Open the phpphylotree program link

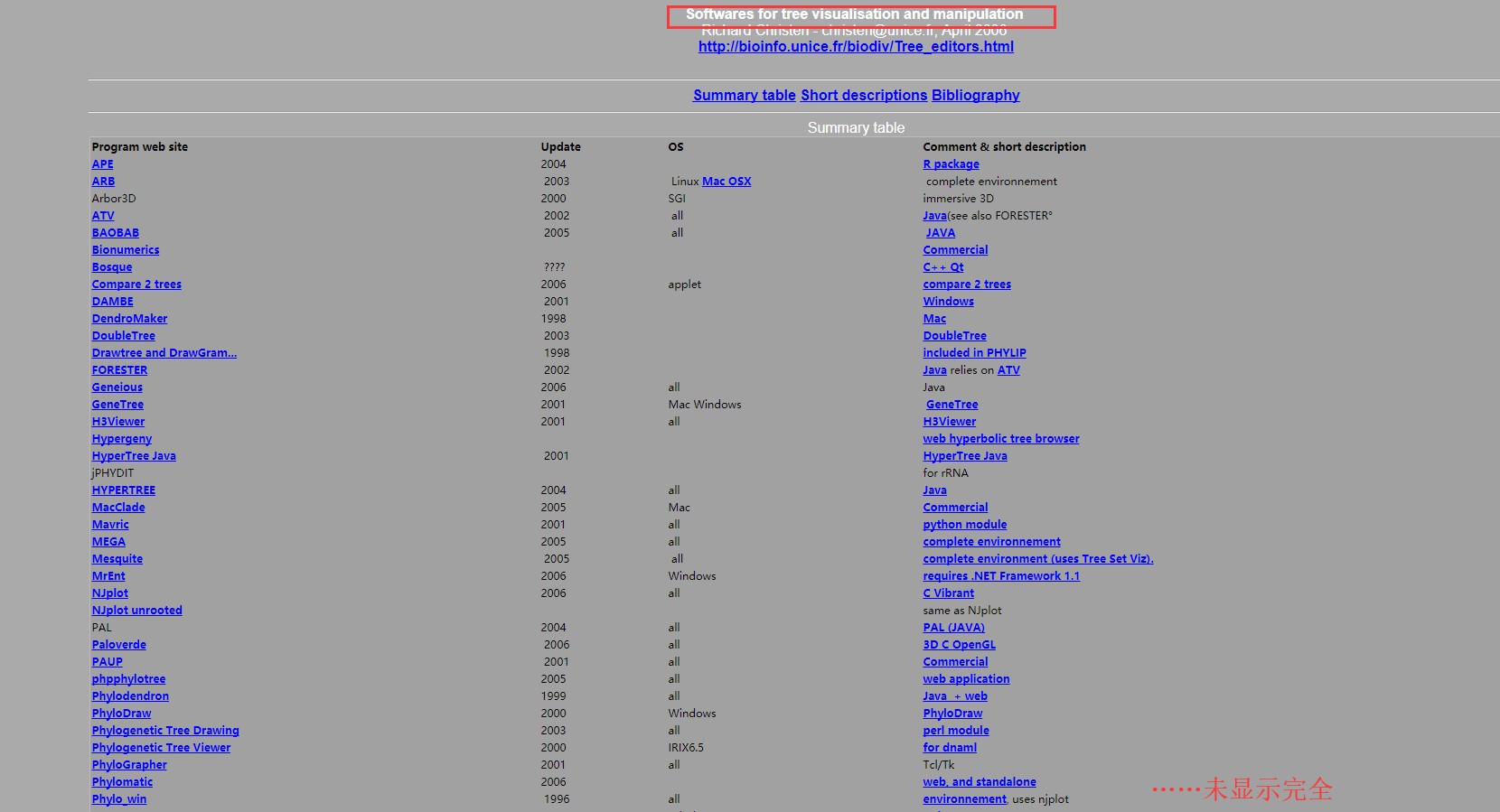pos(129,679)
